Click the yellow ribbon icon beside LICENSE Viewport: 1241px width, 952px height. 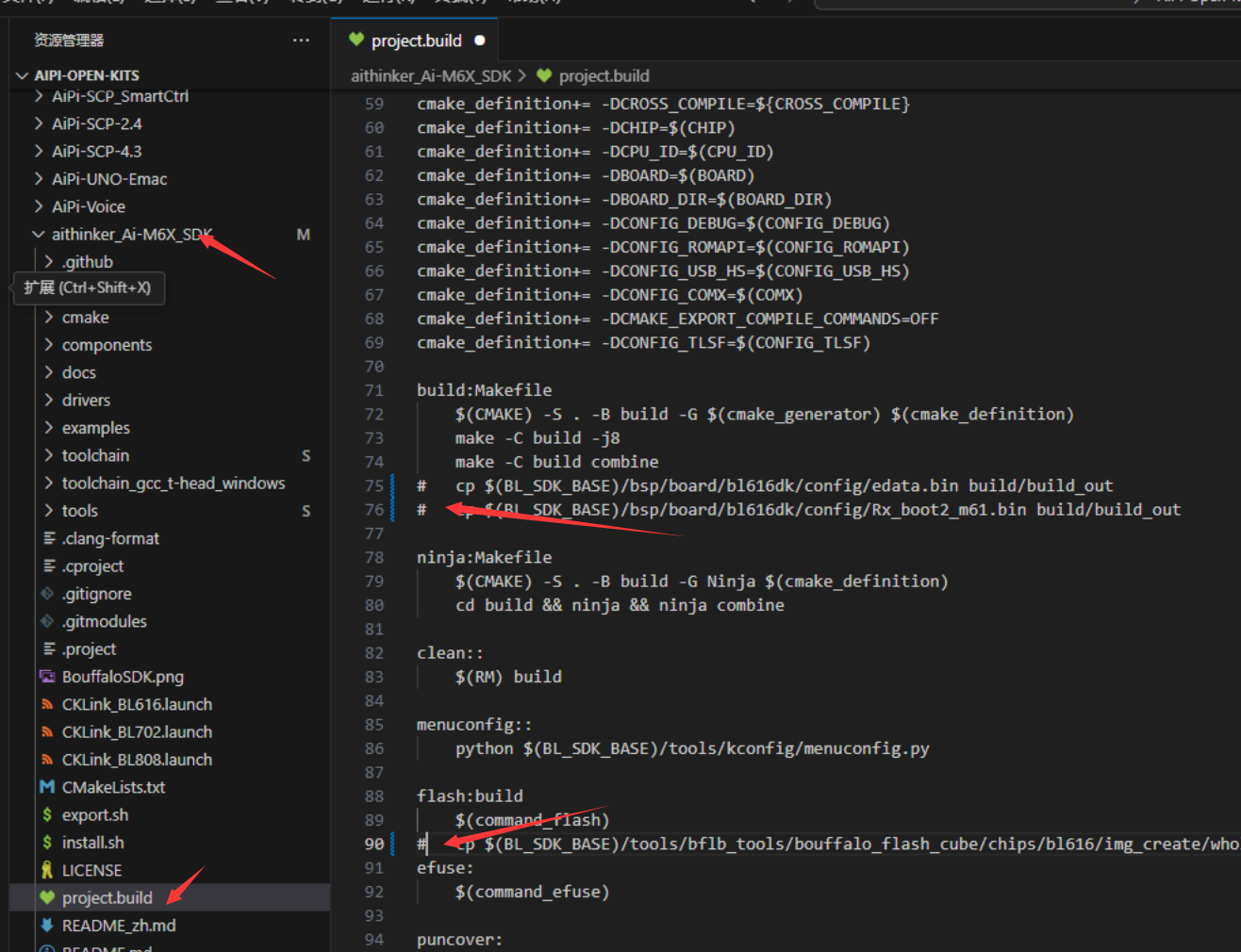point(47,870)
